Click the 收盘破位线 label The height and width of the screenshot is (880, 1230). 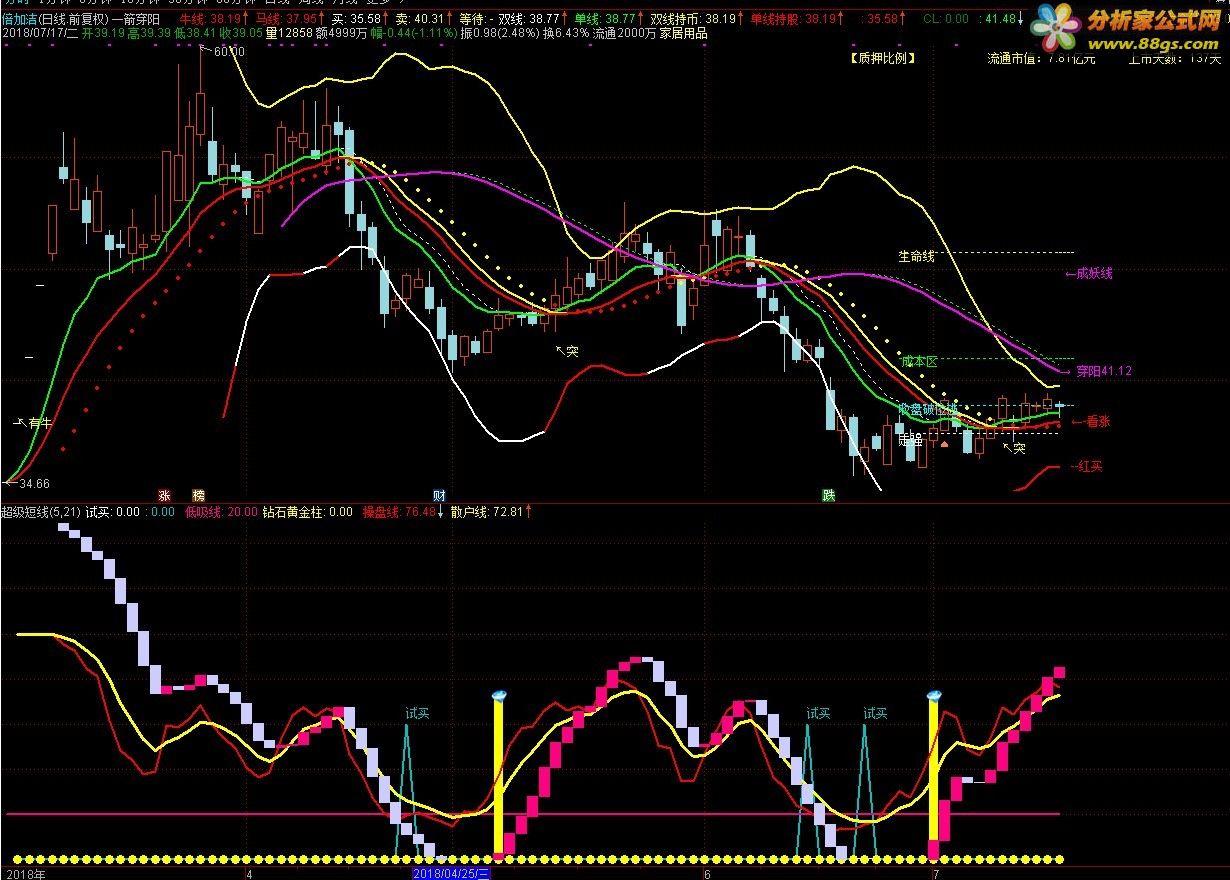tap(928, 408)
